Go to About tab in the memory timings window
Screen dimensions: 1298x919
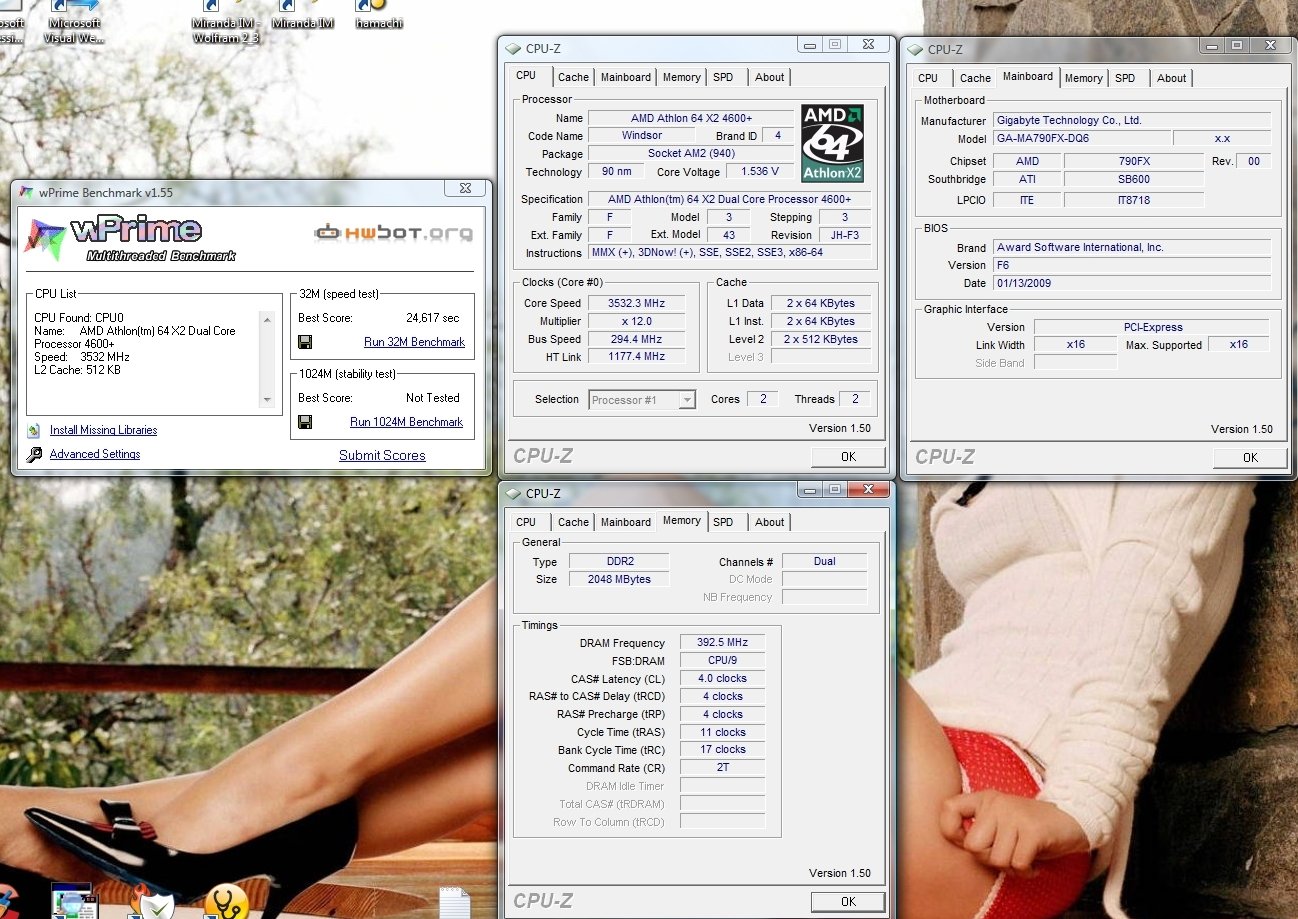[770, 522]
